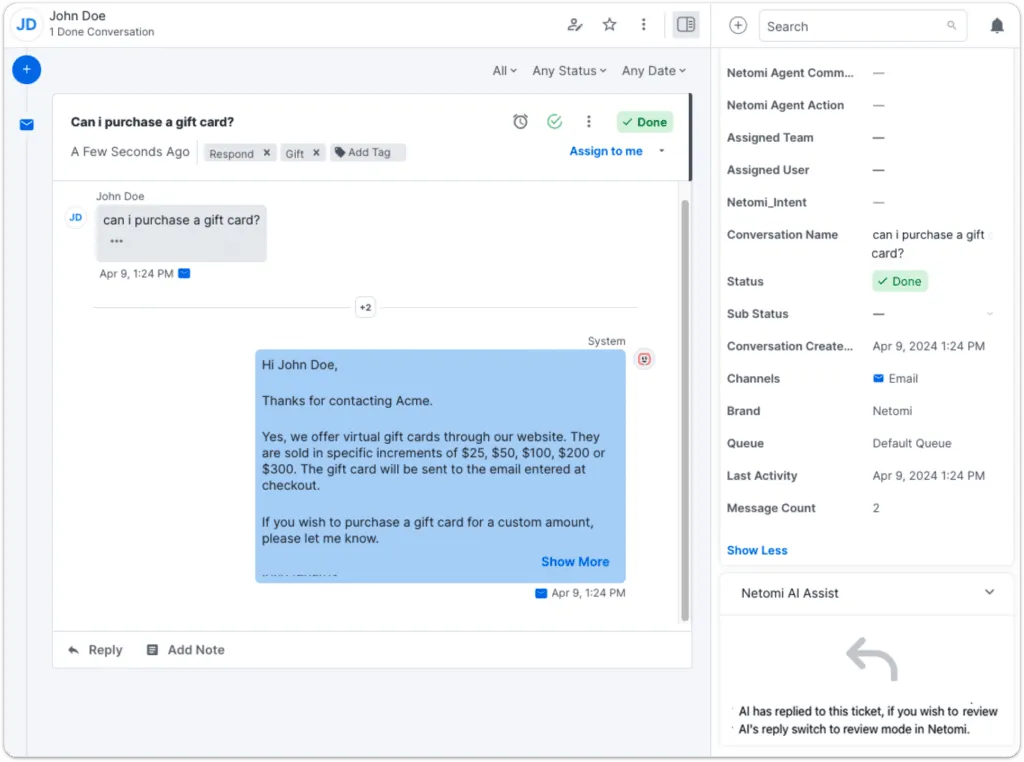The height and width of the screenshot is (762, 1024).
Task: Collapse the Netomi AI Assist panel
Action: click(989, 592)
